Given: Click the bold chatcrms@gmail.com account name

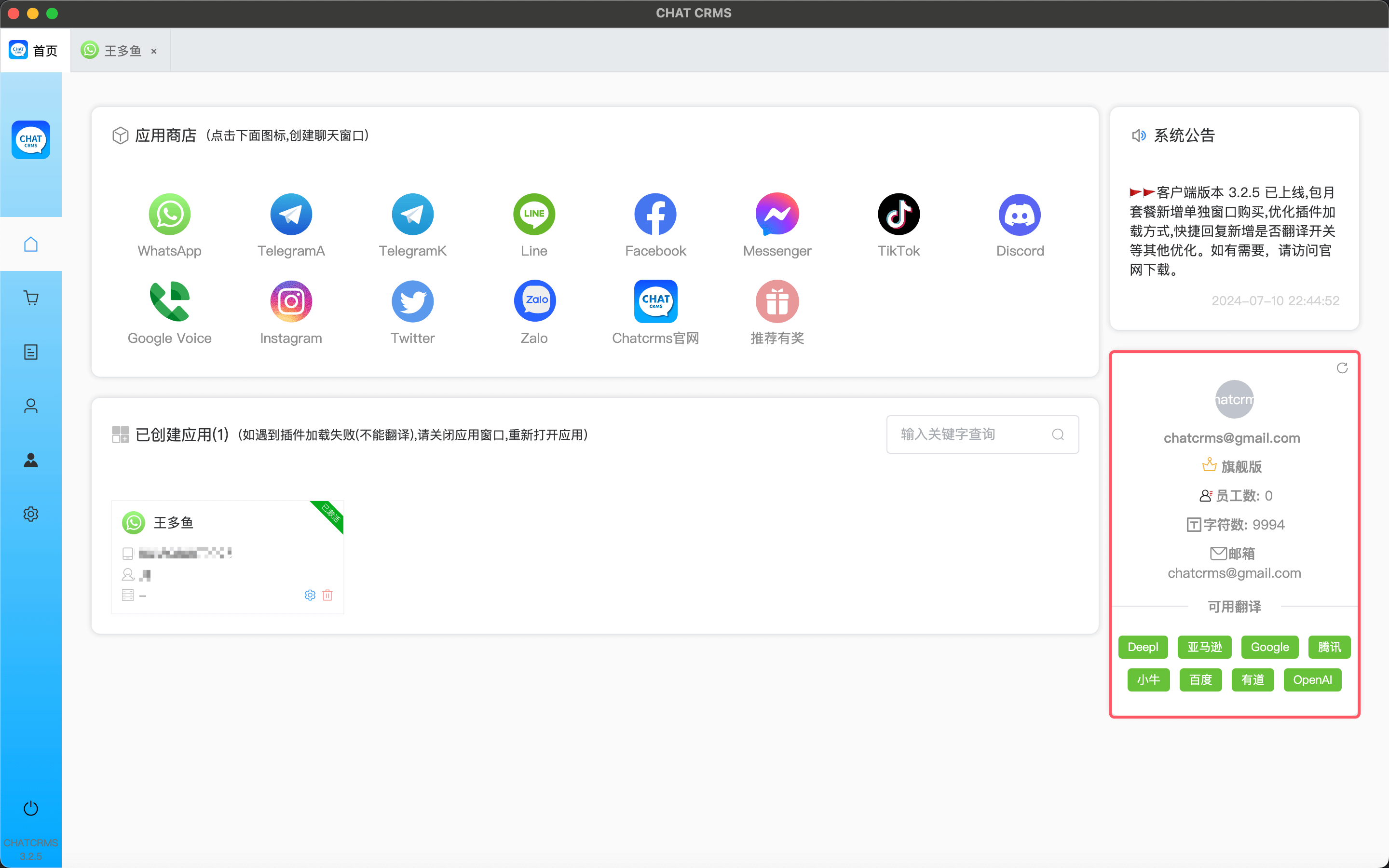Looking at the screenshot, I should (x=1232, y=437).
